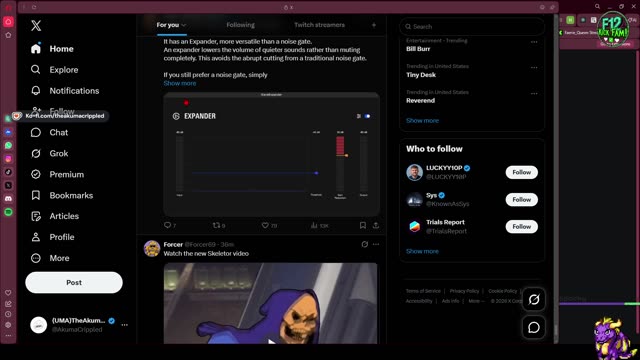Open the floating chat messages button

[x=534, y=327]
